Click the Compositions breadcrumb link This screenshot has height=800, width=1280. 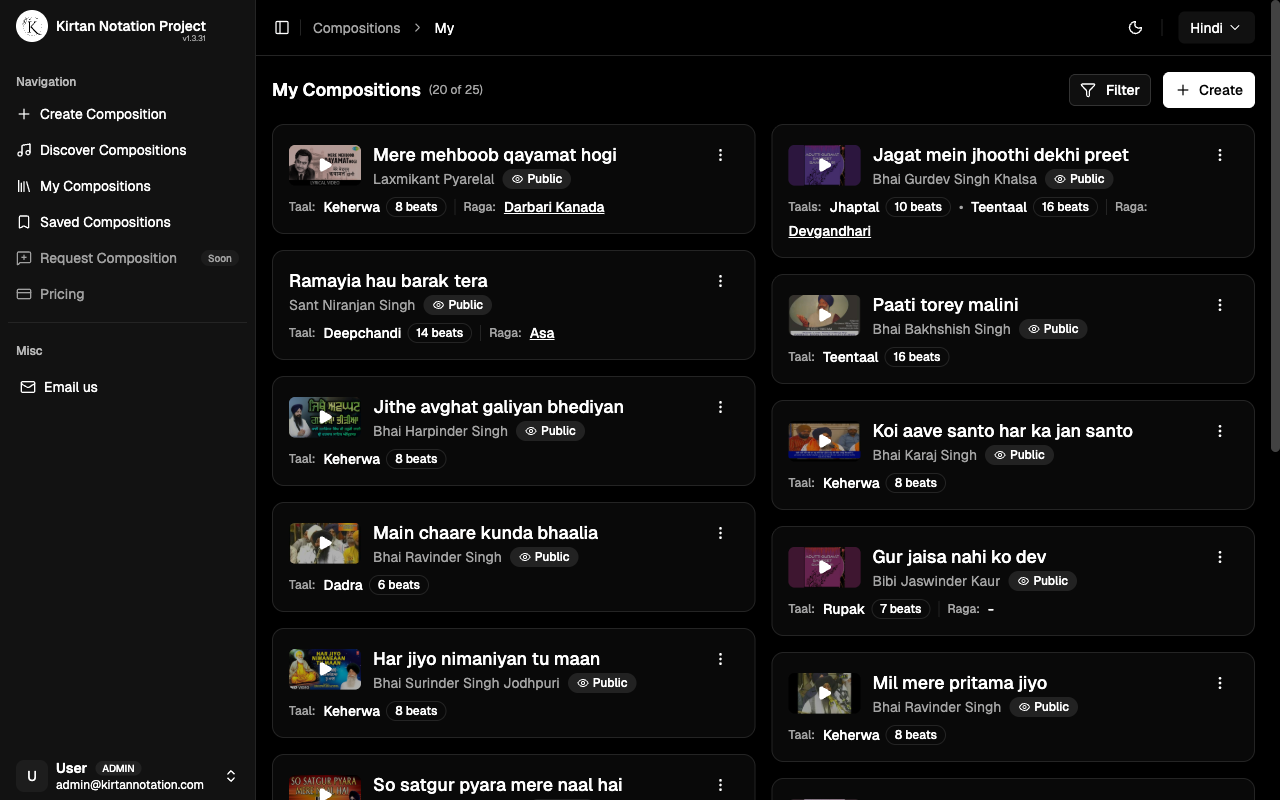(x=356, y=28)
